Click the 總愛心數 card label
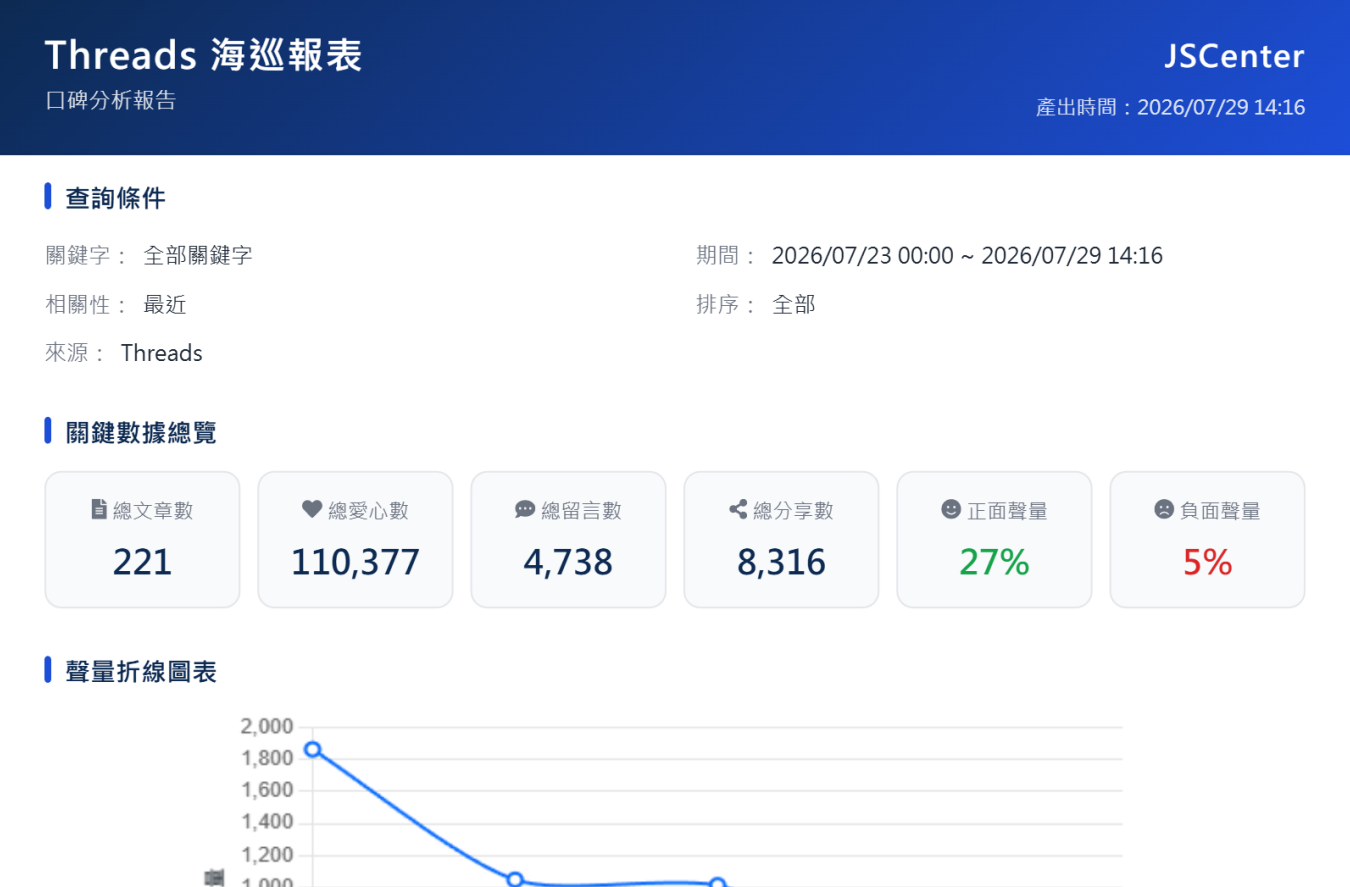1350x887 pixels. (x=368, y=511)
